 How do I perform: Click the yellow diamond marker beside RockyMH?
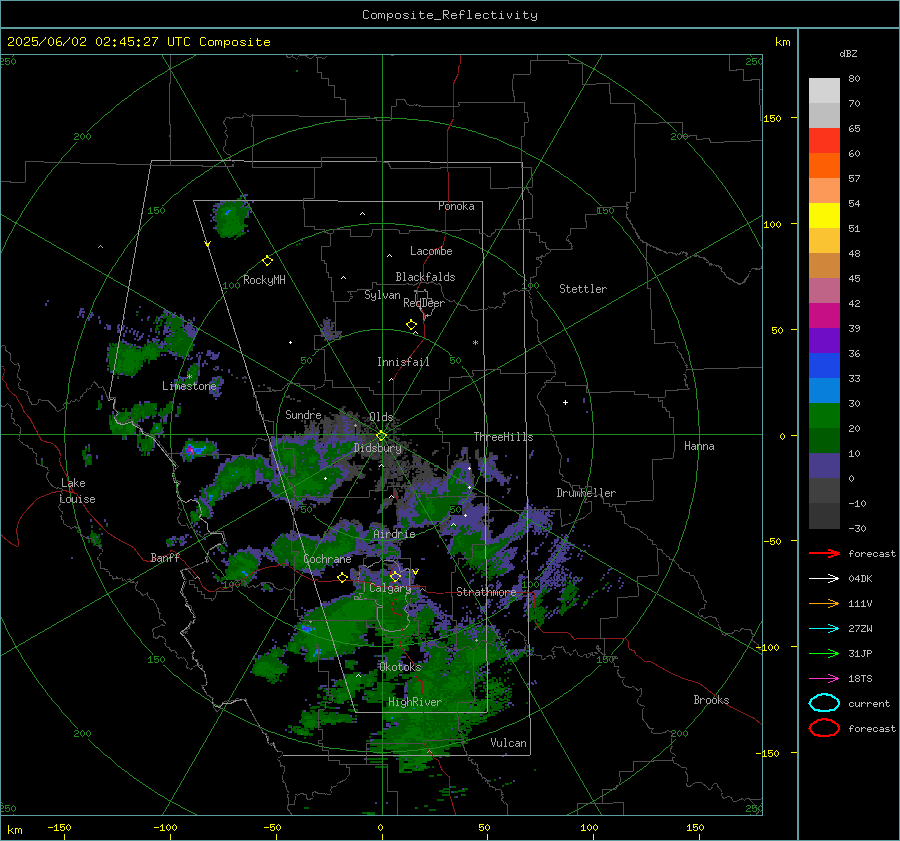tap(267, 261)
